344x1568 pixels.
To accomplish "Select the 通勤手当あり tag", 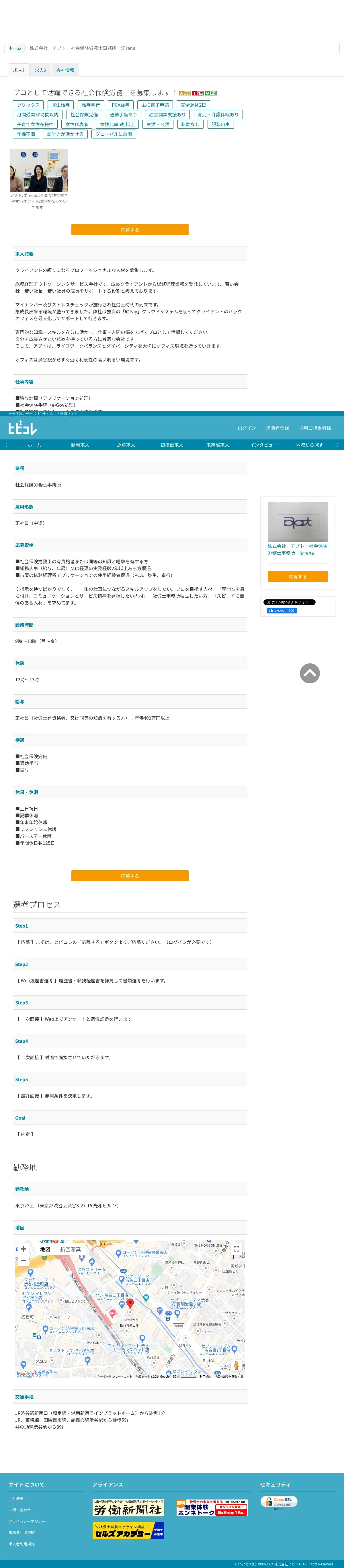I will pyautogui.click(x=124, y=114).
